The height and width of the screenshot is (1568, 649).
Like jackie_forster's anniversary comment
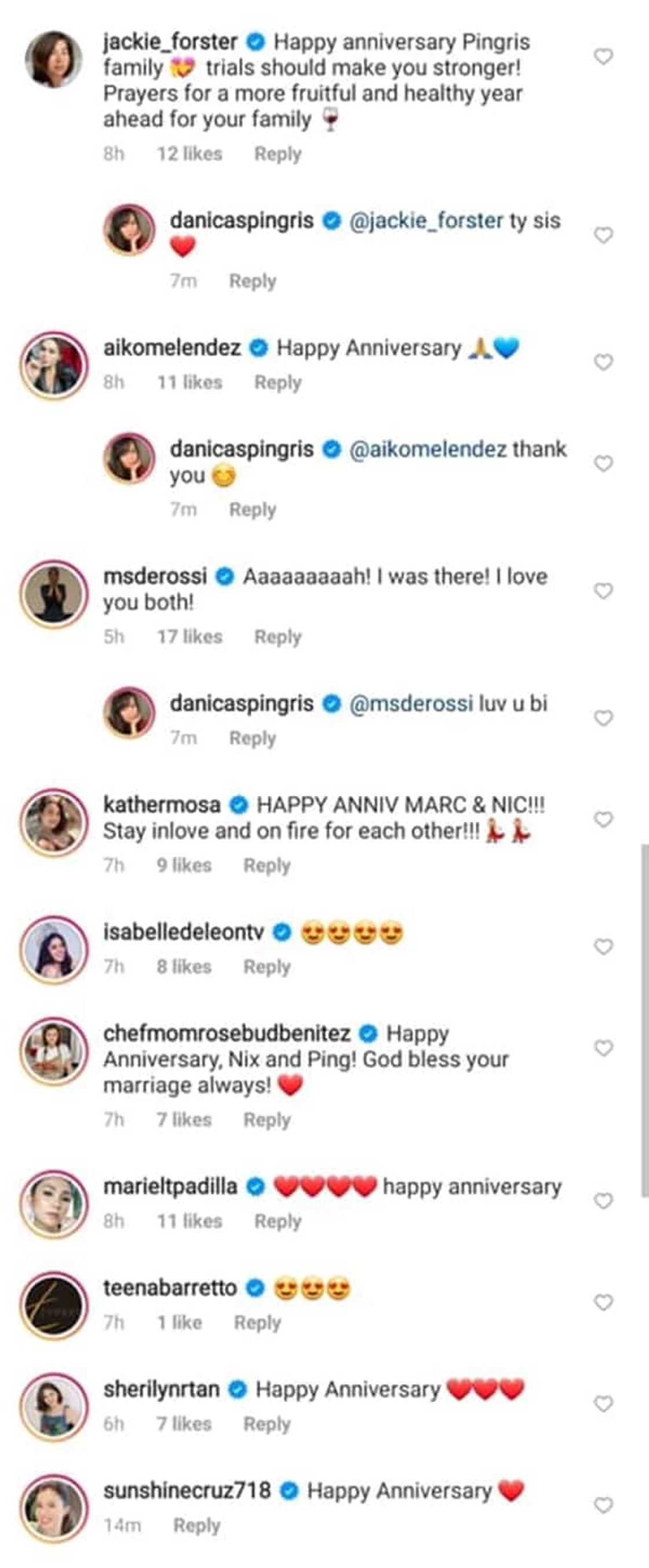(x=603, y=57)
